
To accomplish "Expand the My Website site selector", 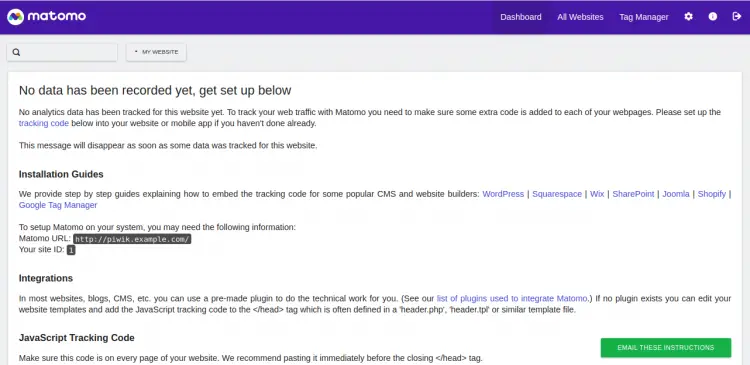I will click(x=156, y=52).
